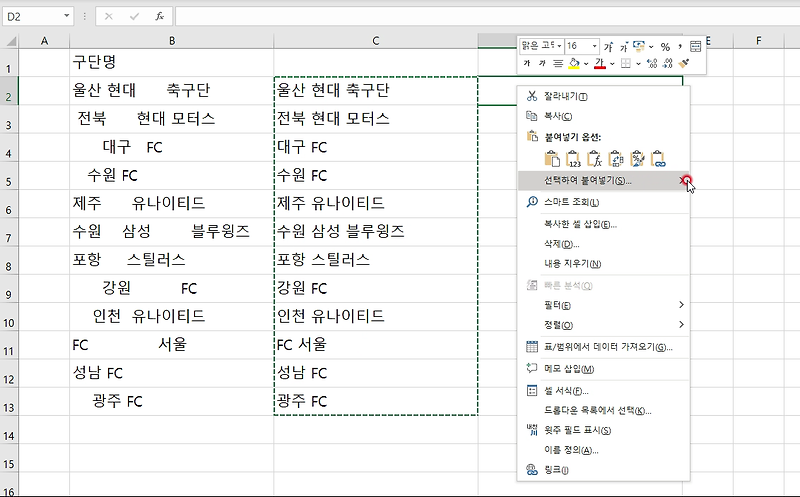Click cell C7 수원 삼성 블루윙즈

pyautogui.click(x=376, y=232)
